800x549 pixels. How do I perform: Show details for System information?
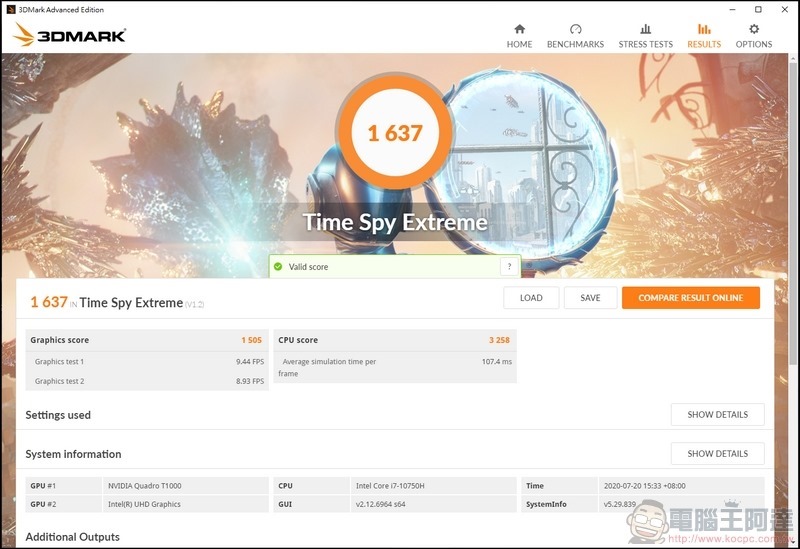pyautogui.click(x=717, y=453)
